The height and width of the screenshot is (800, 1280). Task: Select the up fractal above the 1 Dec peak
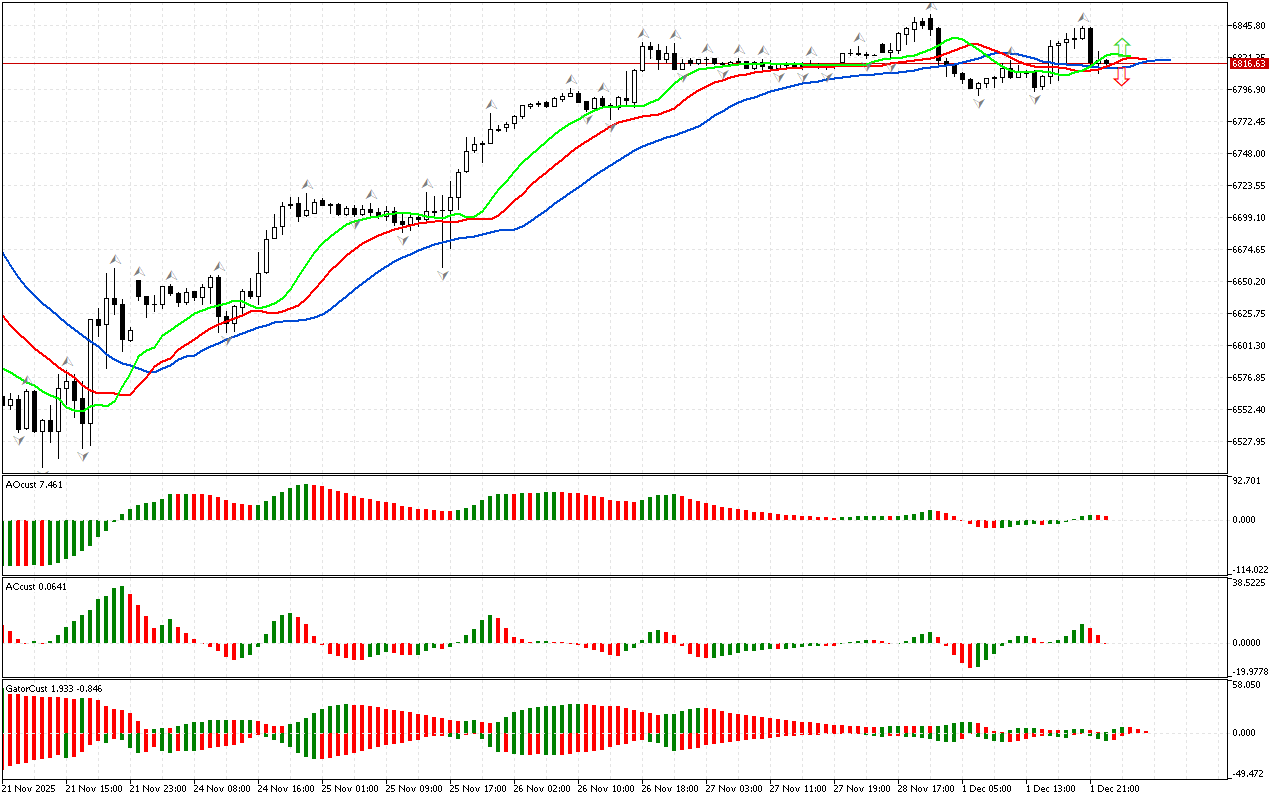1084,17
